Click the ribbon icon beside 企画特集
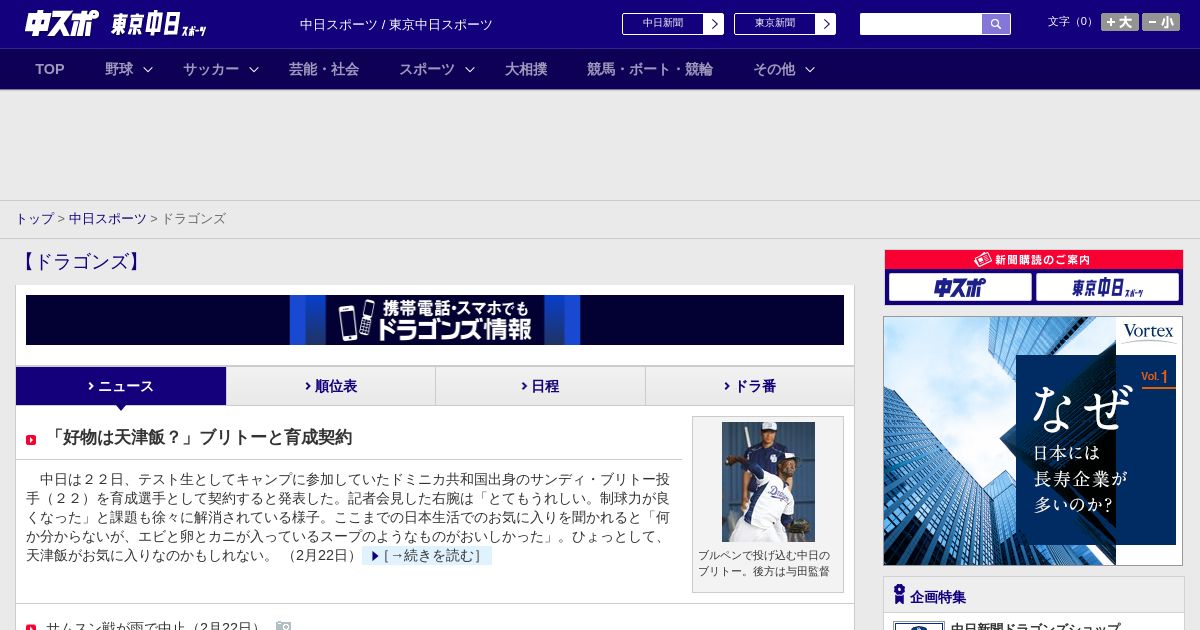The image size is (1200, 630). (x=899, y=595)
